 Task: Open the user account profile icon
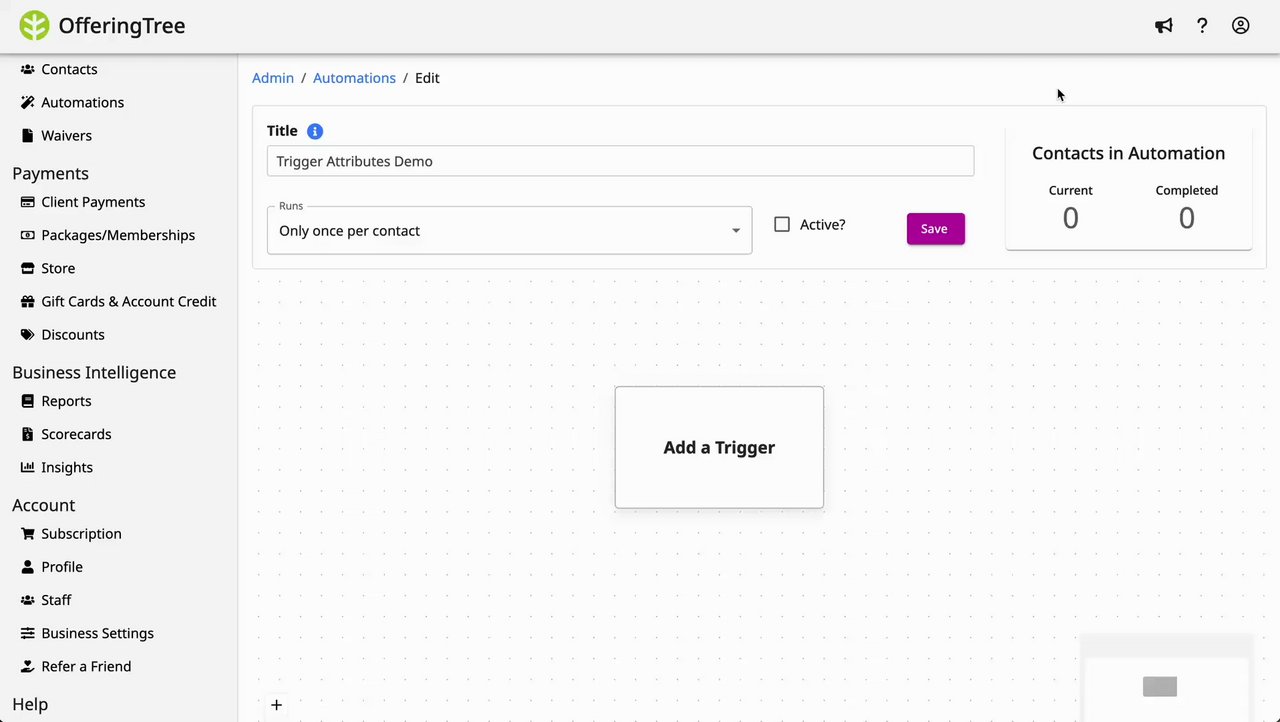[x=1240, y=26]
